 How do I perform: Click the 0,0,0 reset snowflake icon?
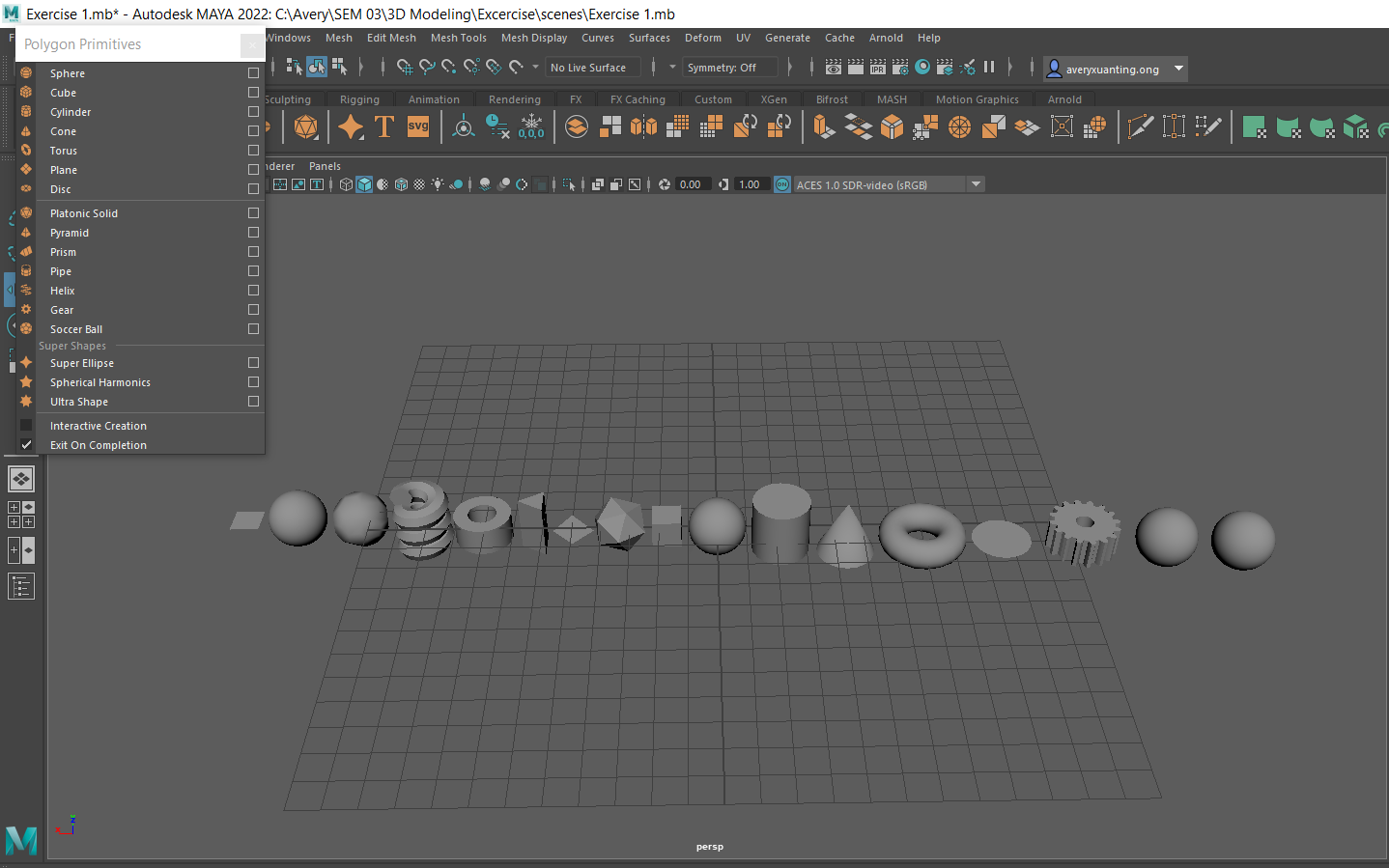coord(531,126)
